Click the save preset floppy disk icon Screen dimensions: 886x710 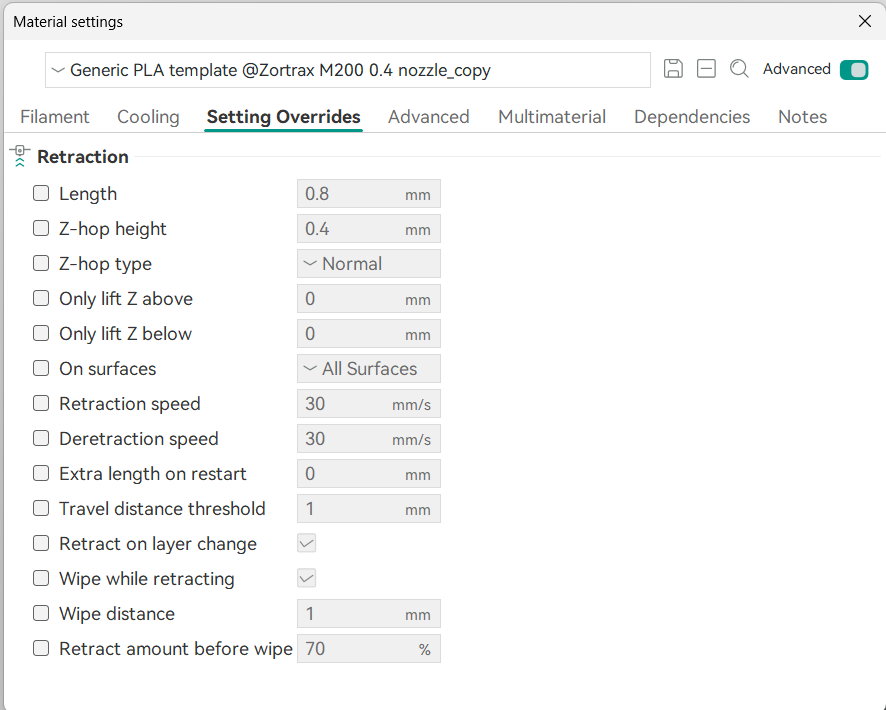(x=673, y=69)
